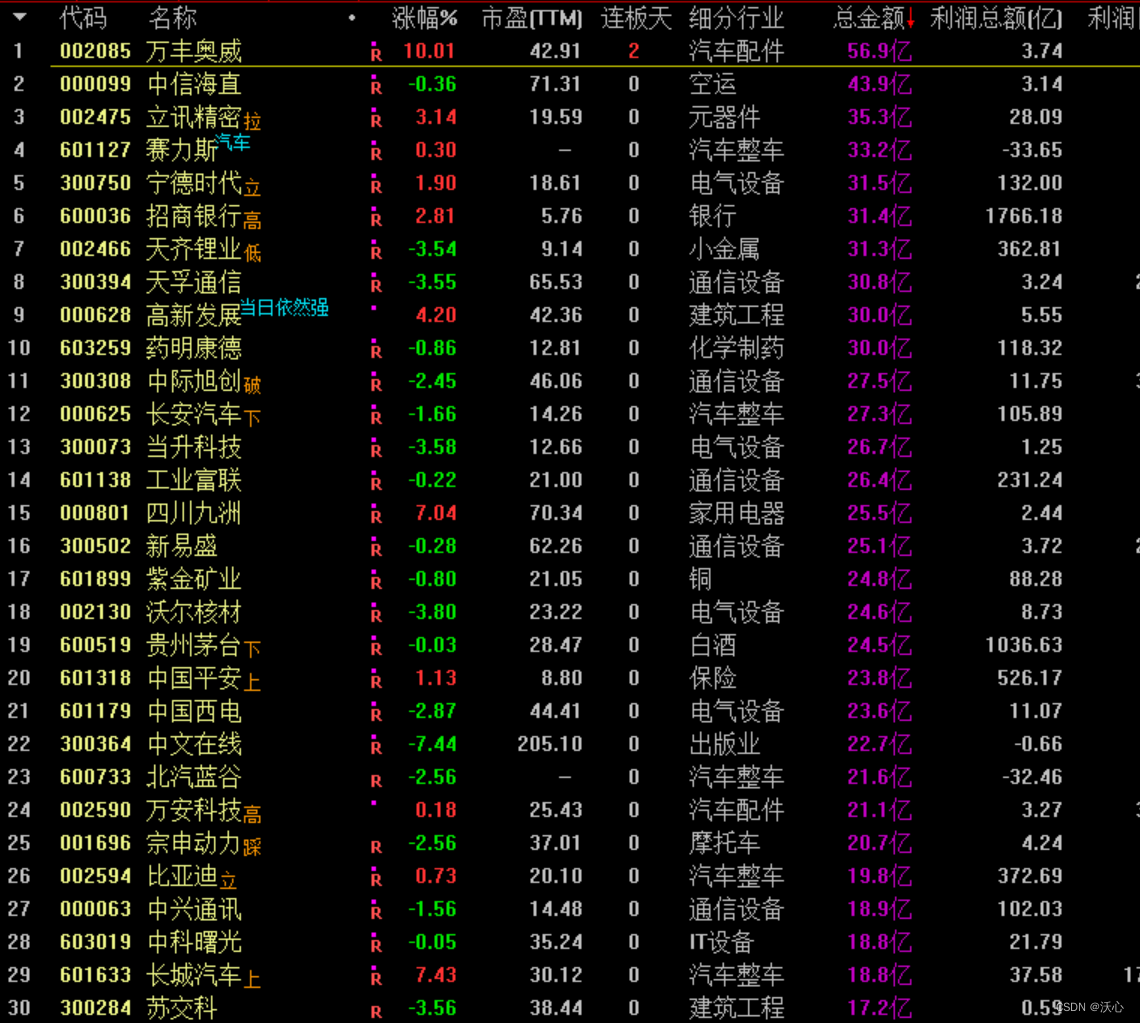
Task: Select stock name 立讯精密
Action: pos(193,117)
